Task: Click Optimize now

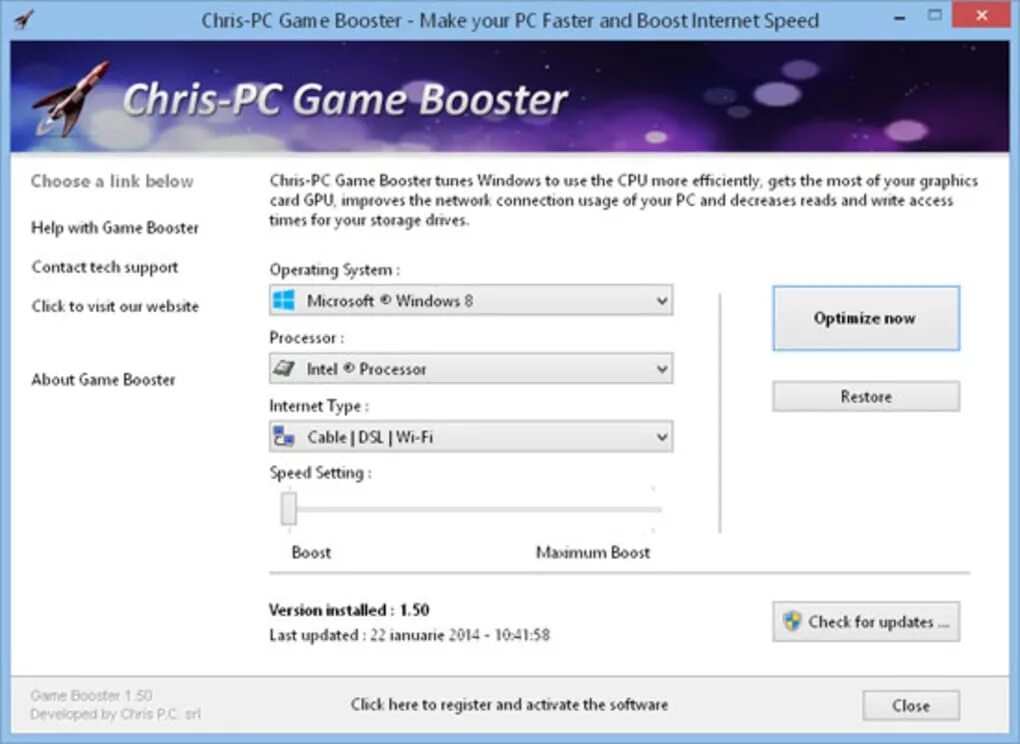Action: (x=864, y=318)
